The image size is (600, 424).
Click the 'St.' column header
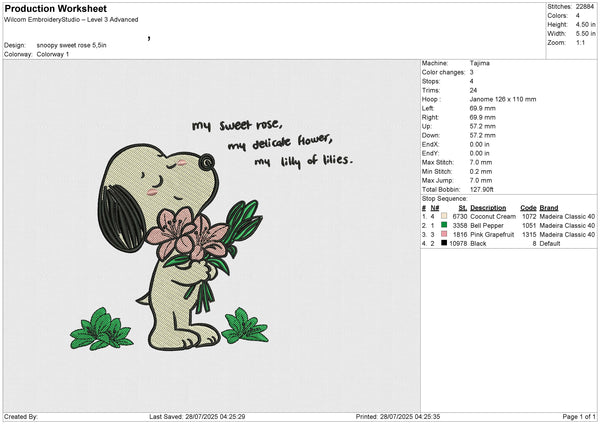(463, 208)
